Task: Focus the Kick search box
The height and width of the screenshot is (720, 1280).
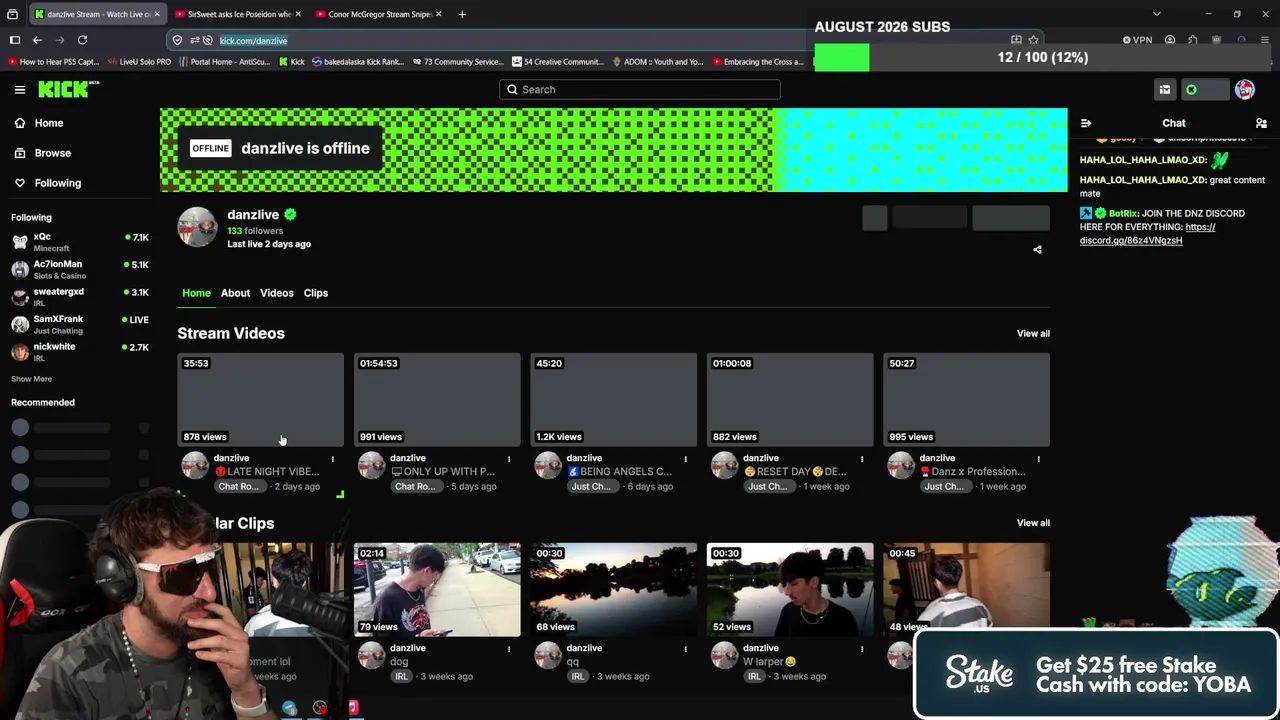Action: click(640, 89)
